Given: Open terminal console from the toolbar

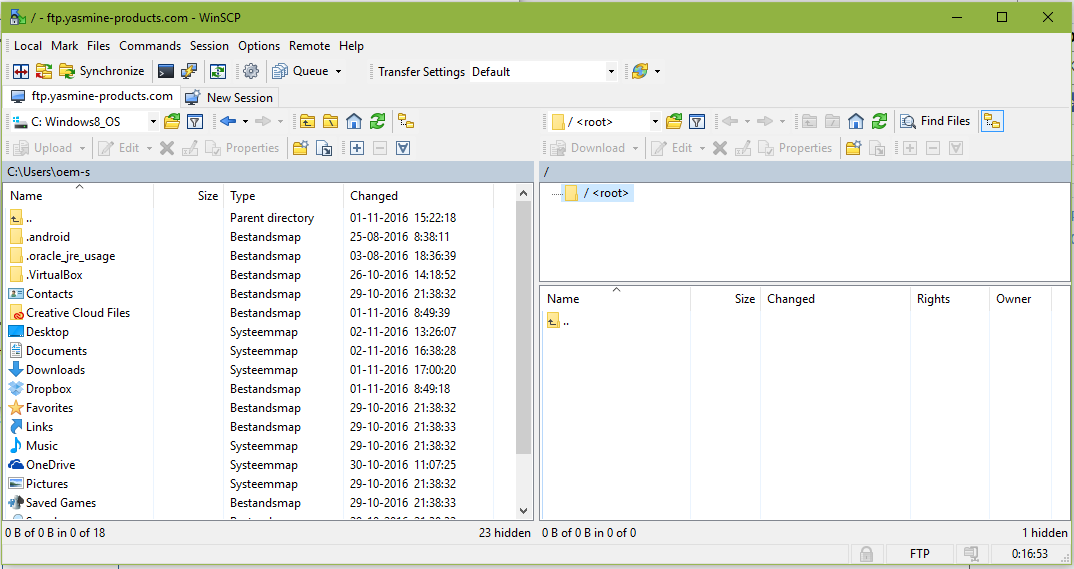Looking at the screenshot, I should point(166,71).
